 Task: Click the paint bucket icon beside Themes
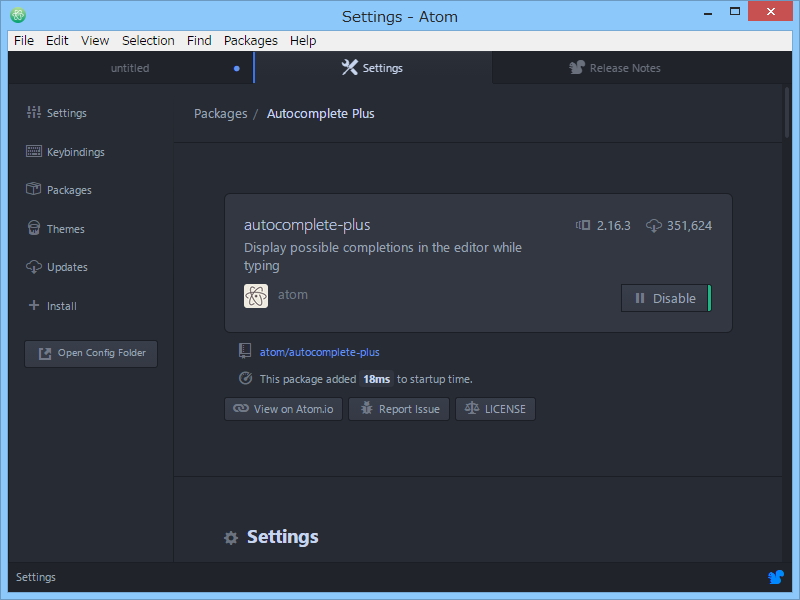pos(34,228)
